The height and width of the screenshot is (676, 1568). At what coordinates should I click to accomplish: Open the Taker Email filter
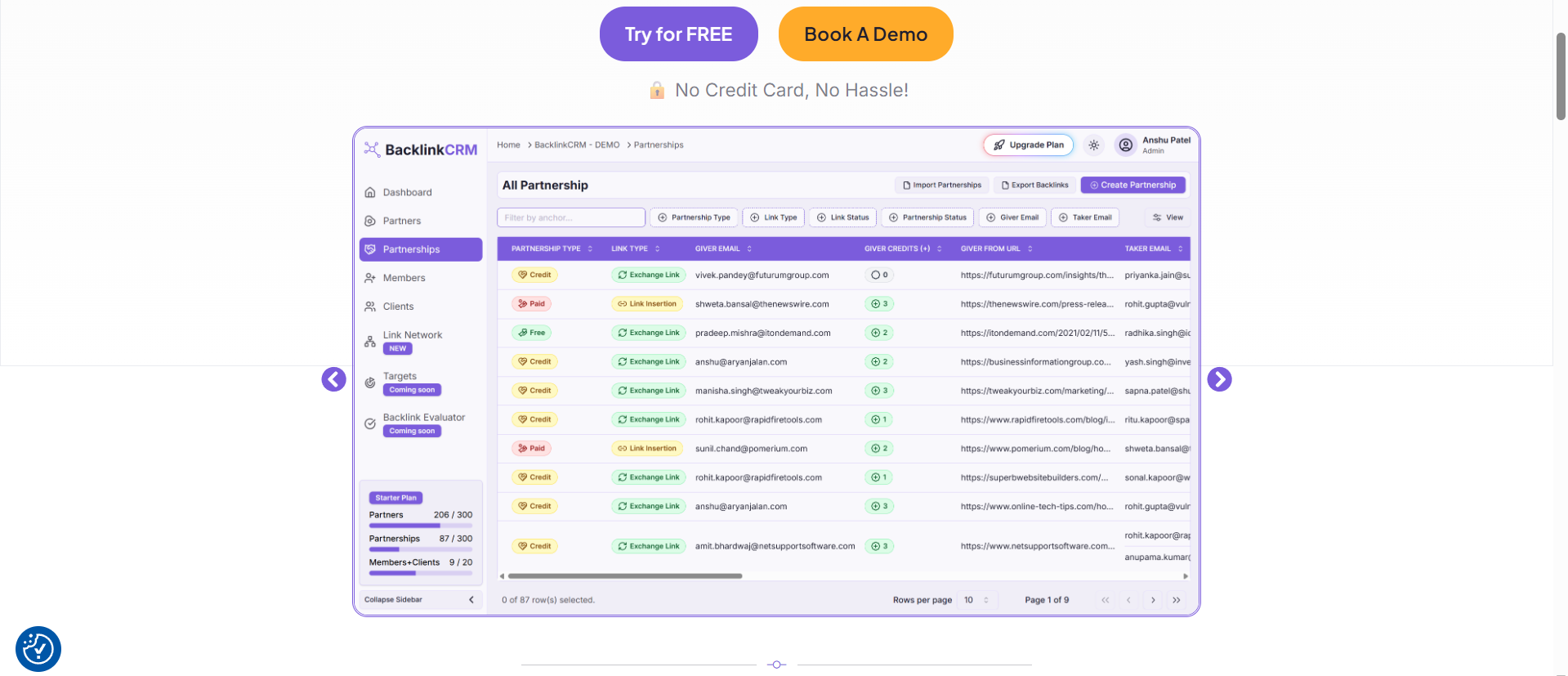point(1085,217)
